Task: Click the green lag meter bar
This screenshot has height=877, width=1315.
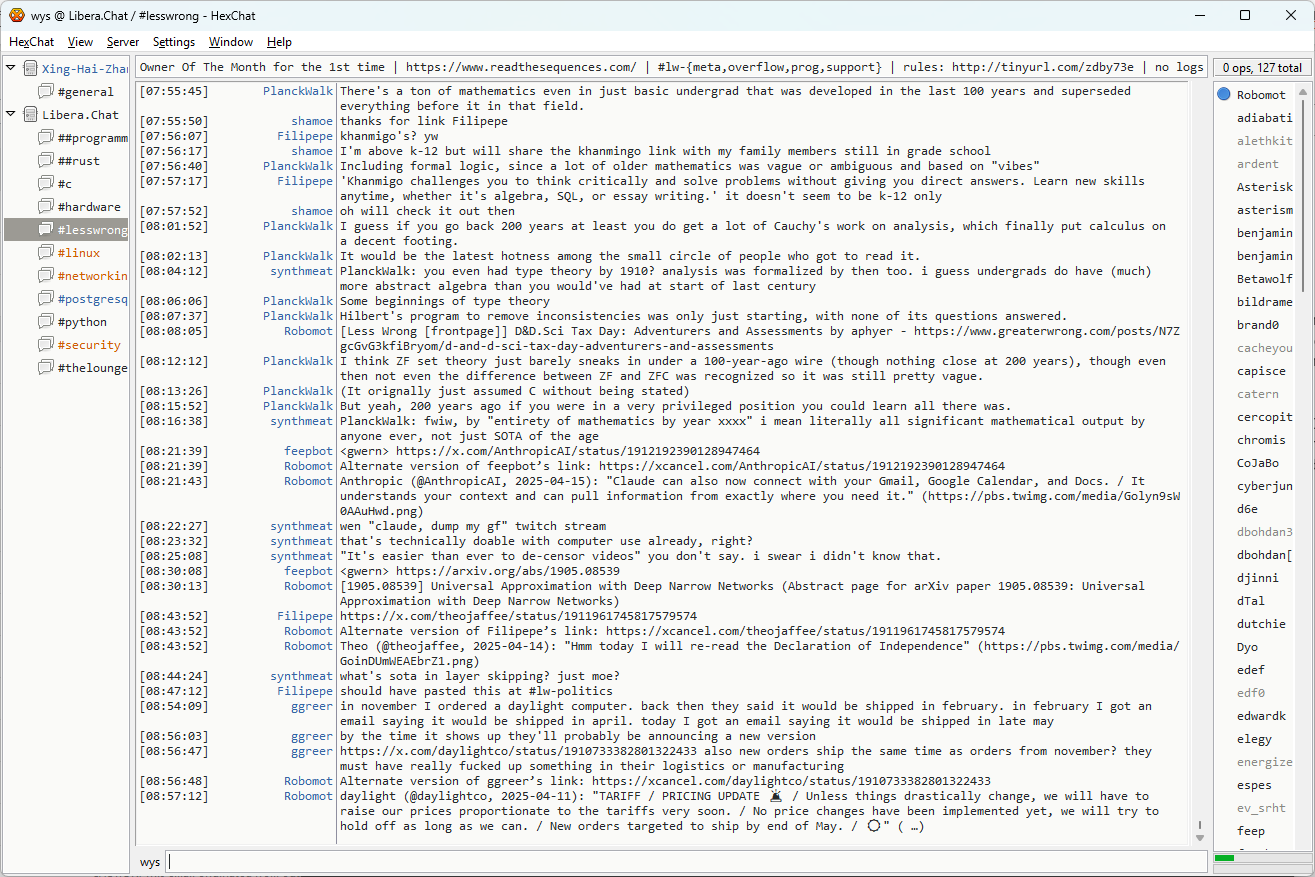Action: [x=1224, y=858]
